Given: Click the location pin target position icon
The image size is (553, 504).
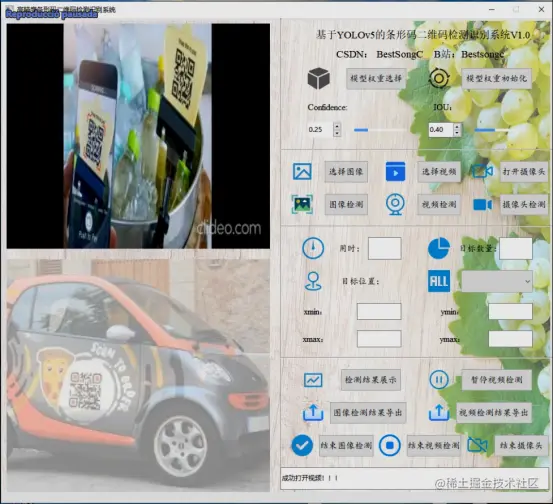Looking at the screenshot, I should [313, 281].
